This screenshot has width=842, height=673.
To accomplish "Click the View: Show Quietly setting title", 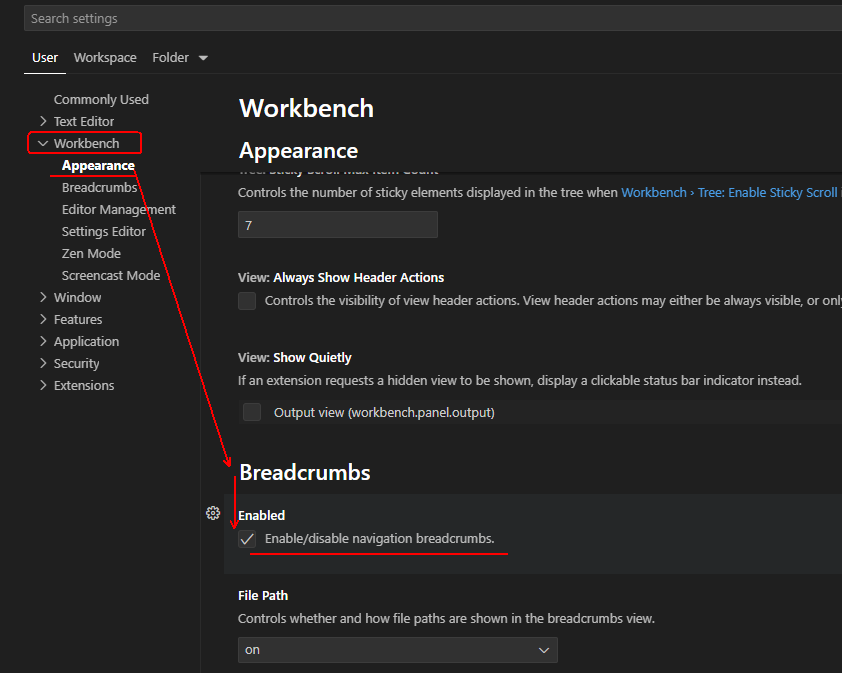I will pyautogui.click(x=295, y=357).
